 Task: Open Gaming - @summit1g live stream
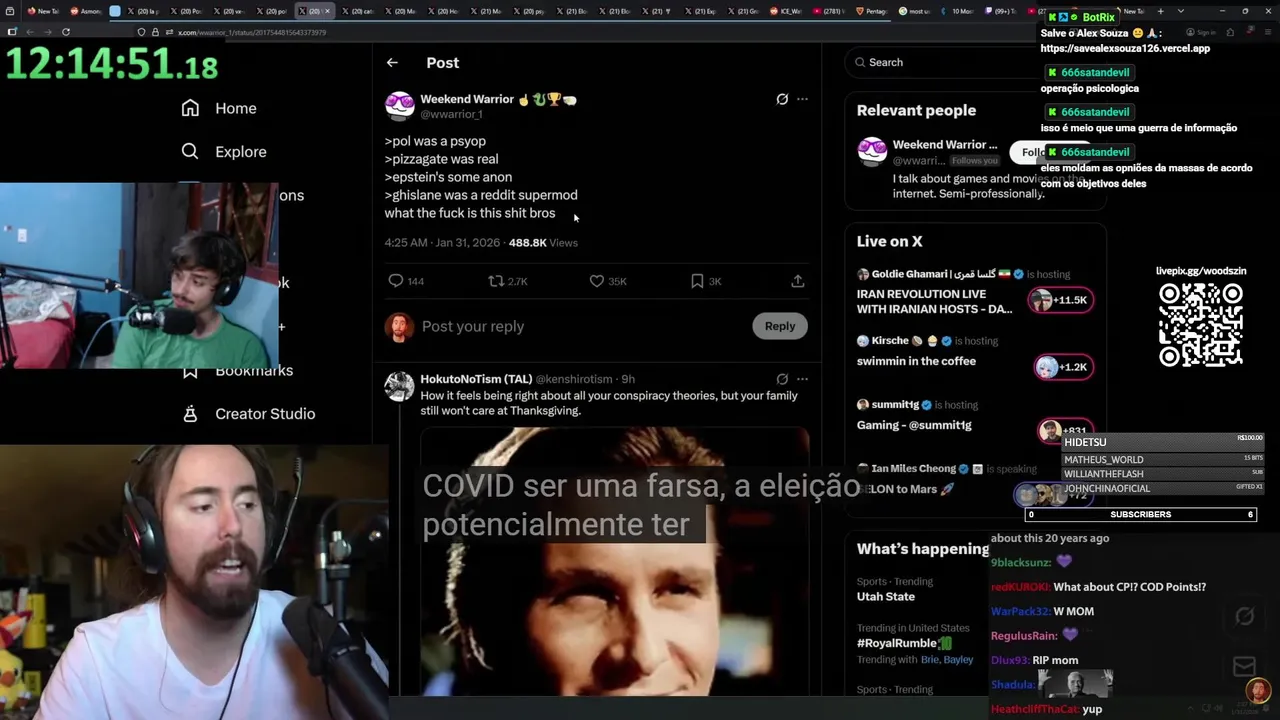pos(914,425)
